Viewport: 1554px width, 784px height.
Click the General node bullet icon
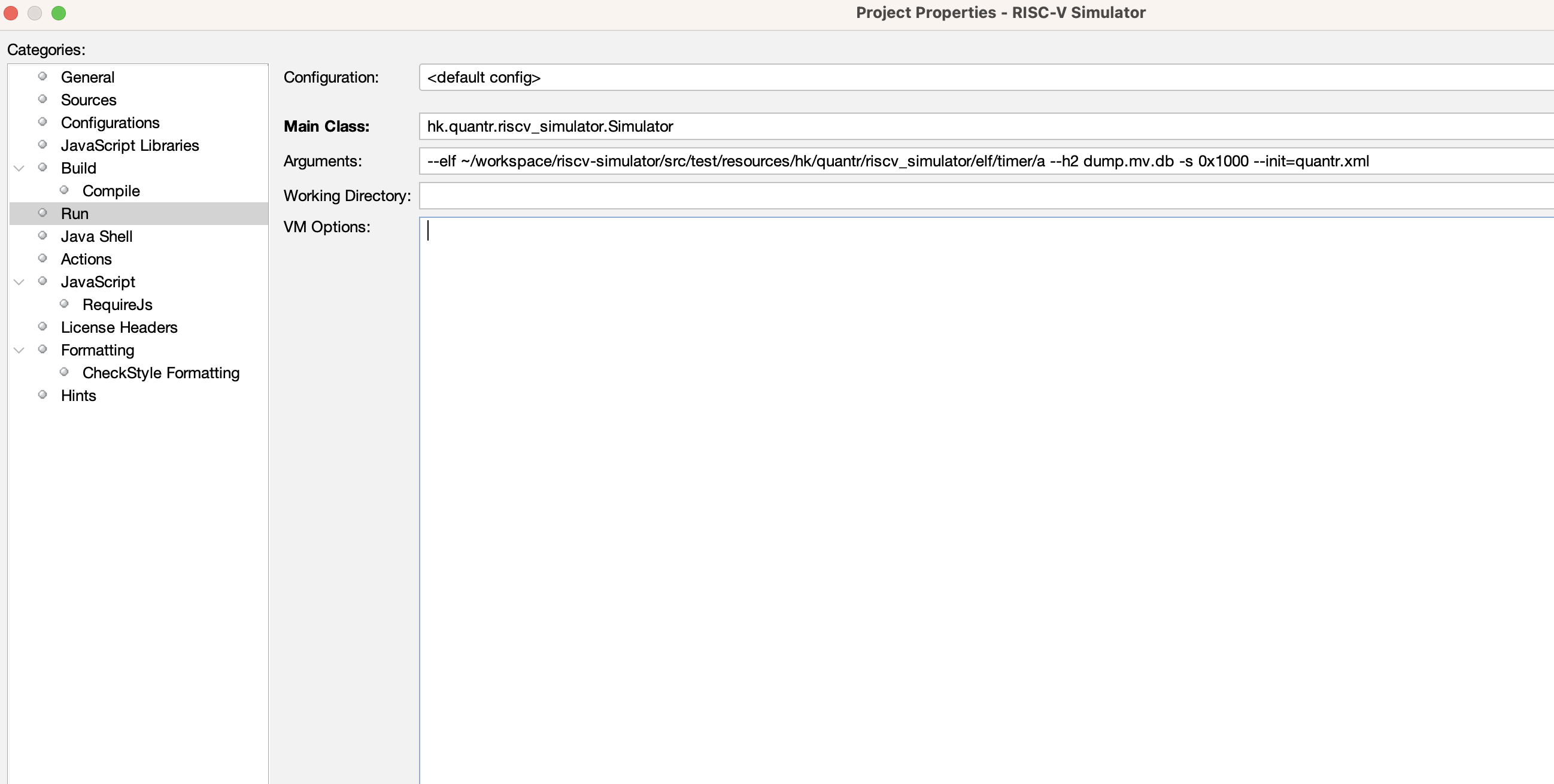43,76
